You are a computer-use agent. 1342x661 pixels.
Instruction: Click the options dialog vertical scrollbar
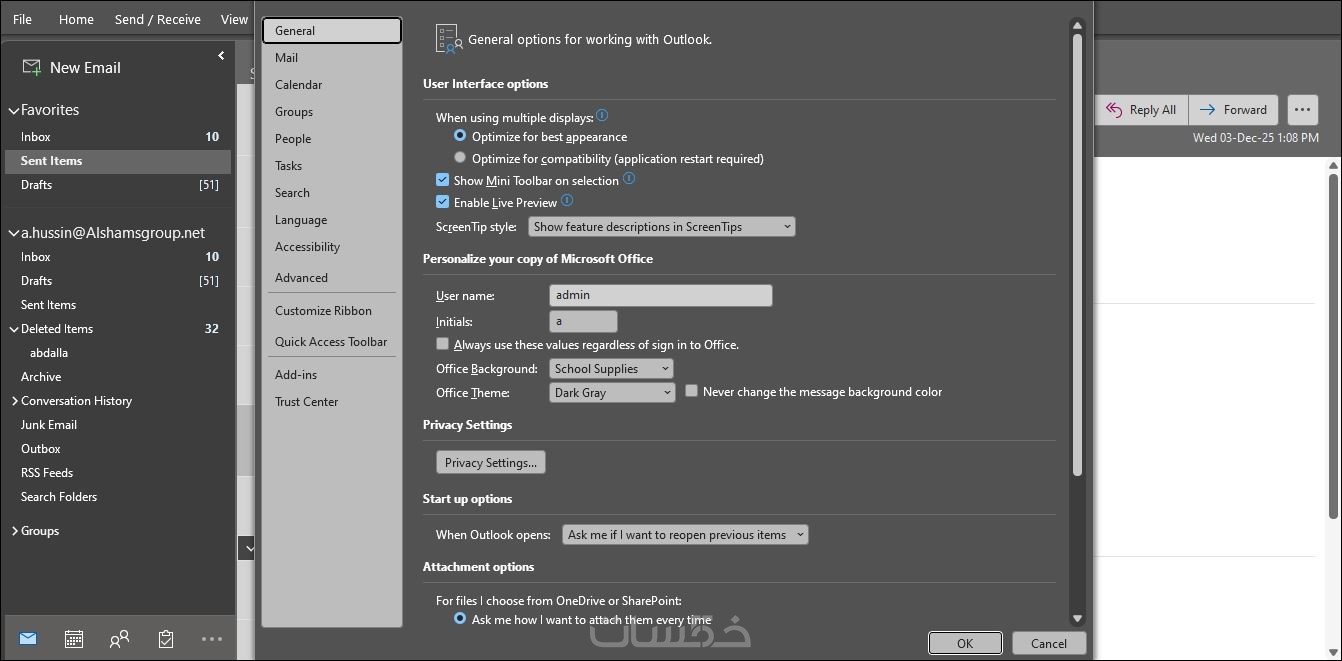coord(1077,250)
